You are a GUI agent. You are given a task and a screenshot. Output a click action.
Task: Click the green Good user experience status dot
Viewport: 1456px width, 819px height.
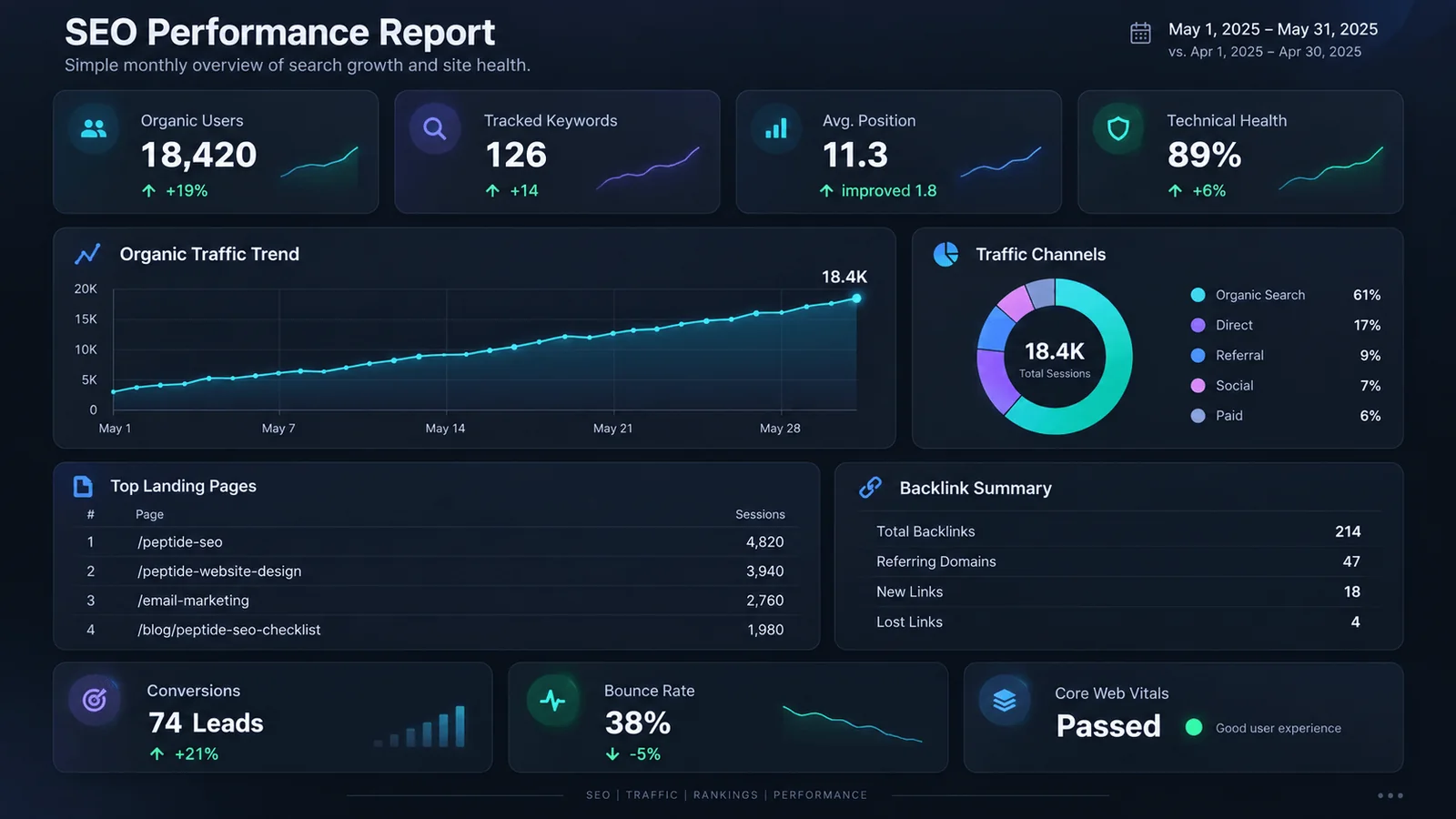point(1194,727)
